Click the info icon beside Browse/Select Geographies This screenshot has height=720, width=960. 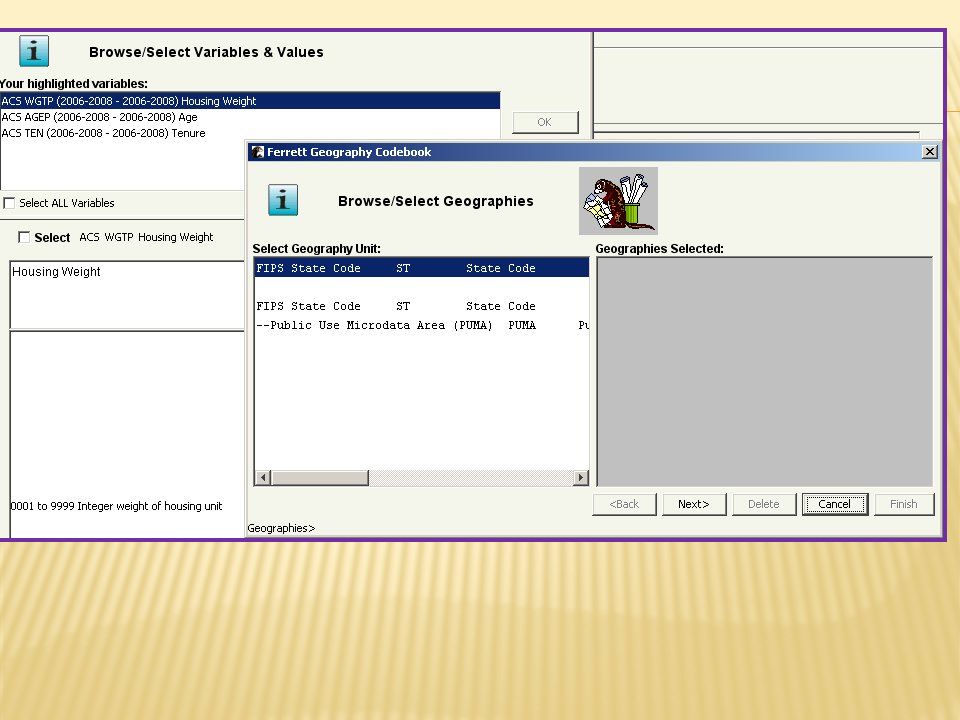283,200
